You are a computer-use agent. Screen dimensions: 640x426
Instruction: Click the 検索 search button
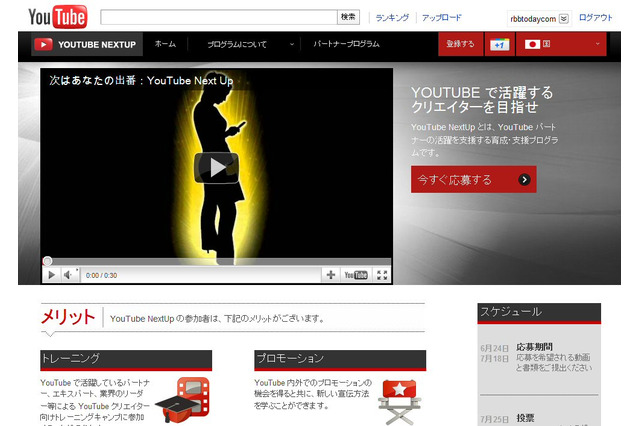tap(348, 17)
